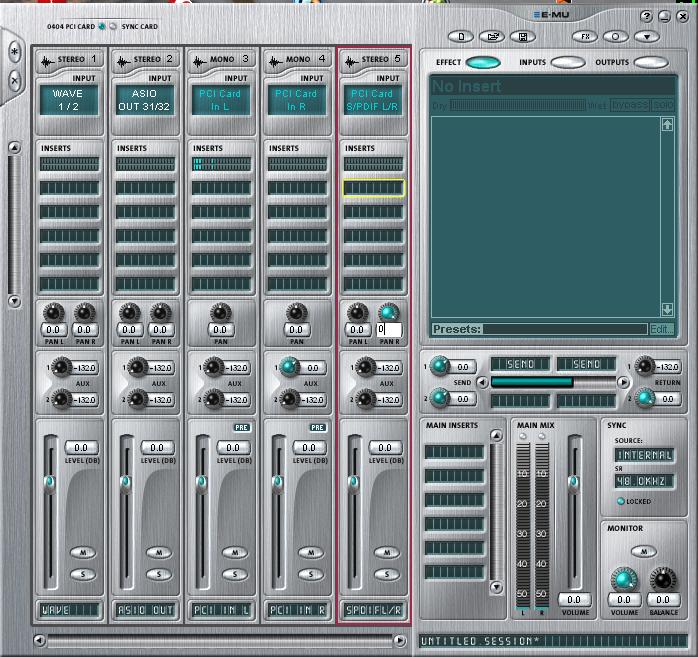Open the 48.0kHz sample rate selector
Viewport: 698px width, 657px height.
645,481
